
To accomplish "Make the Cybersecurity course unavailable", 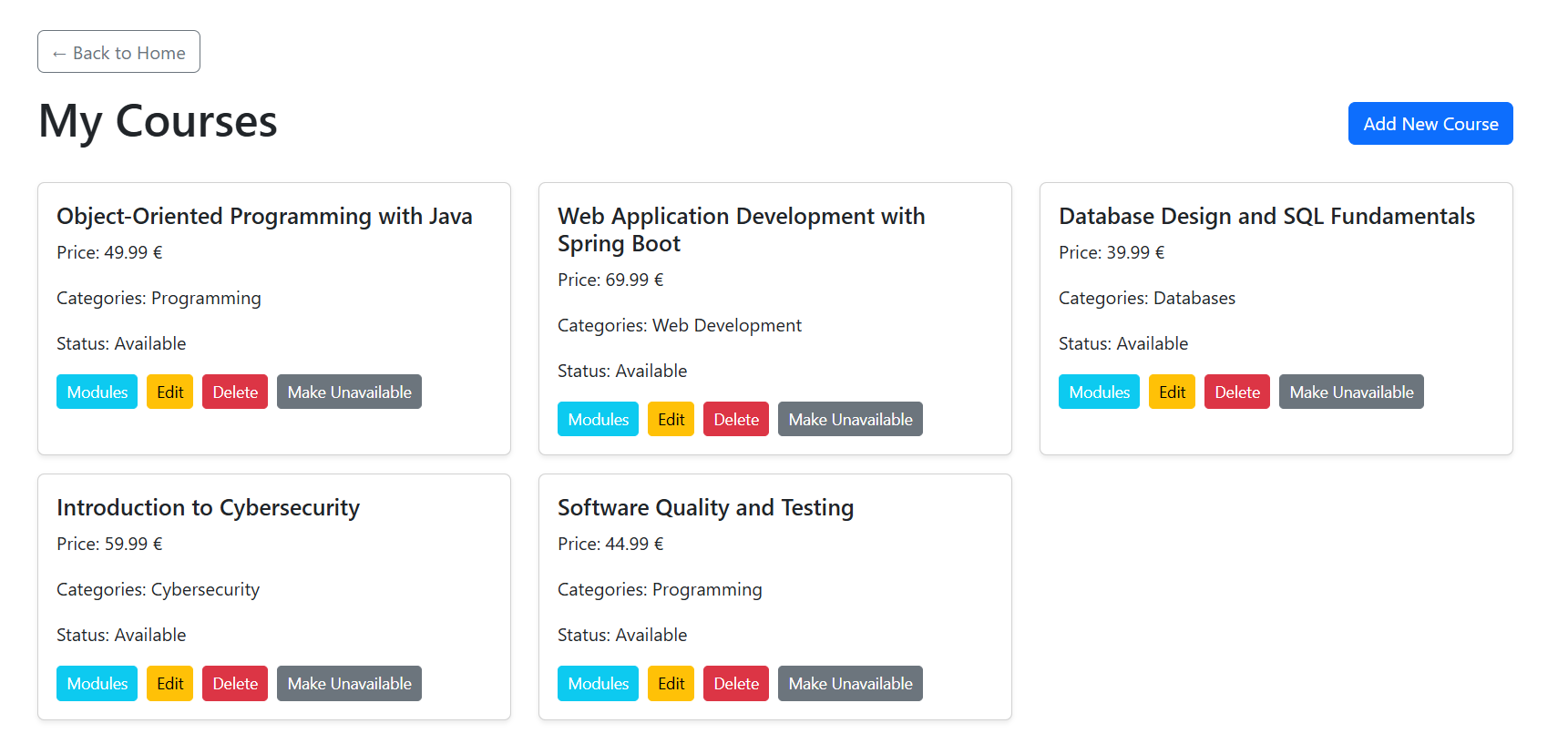I will click(x=349, y=683).
